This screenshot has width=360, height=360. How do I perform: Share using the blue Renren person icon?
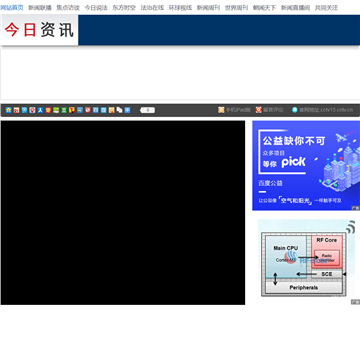(40, 110)
